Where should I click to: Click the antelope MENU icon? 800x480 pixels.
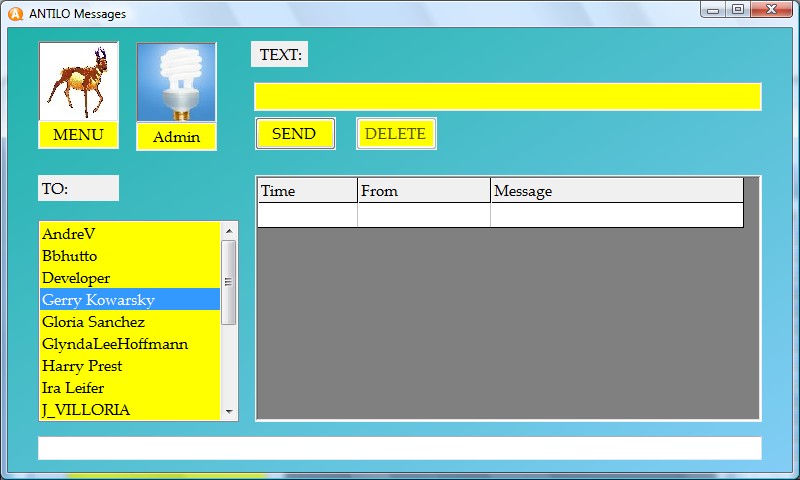point(78,83)
